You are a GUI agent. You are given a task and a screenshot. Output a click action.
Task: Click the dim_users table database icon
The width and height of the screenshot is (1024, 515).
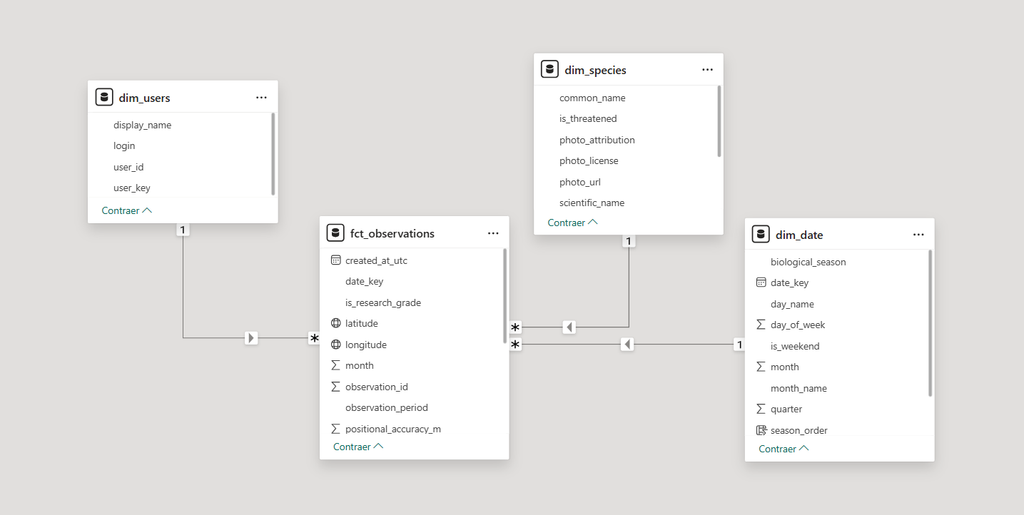[104, 97]
